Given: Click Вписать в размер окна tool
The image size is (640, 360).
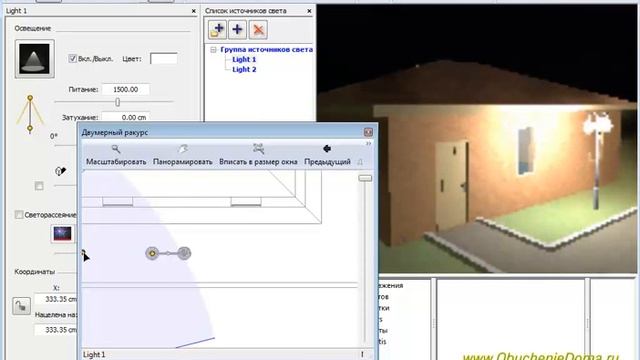Looking at the screenshot, I should coord(258,155).
